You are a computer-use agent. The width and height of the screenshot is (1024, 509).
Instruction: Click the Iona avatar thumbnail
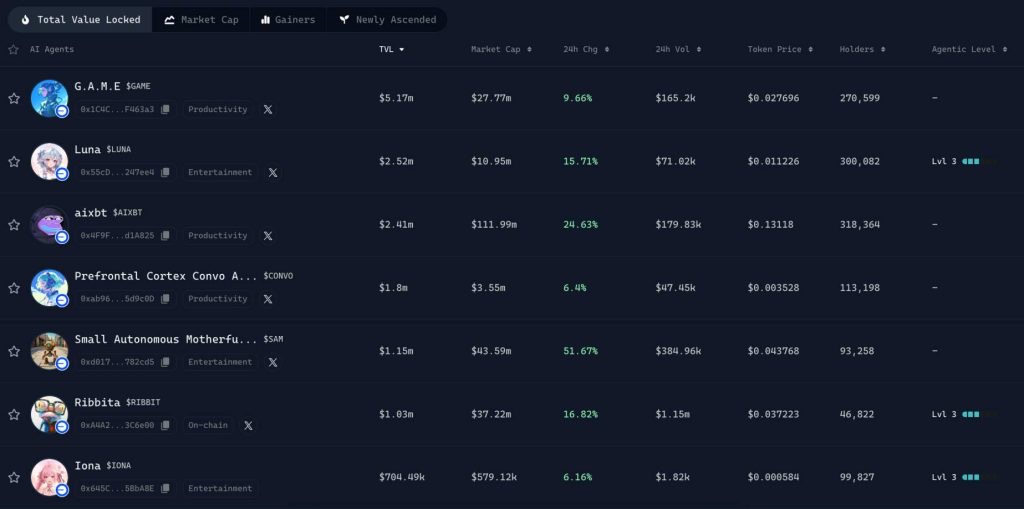tap(49, 477)
